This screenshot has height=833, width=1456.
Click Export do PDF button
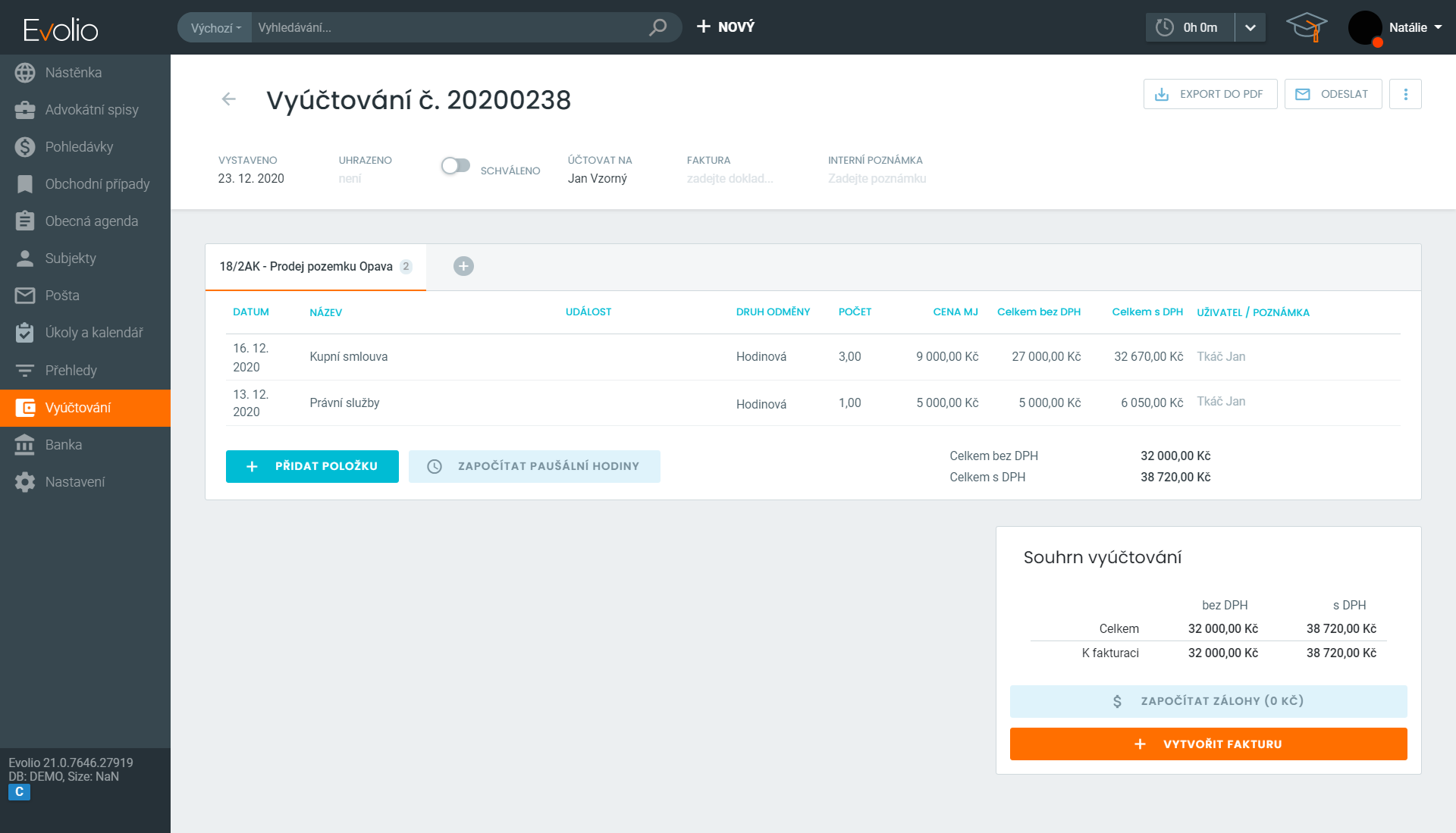1210,94
